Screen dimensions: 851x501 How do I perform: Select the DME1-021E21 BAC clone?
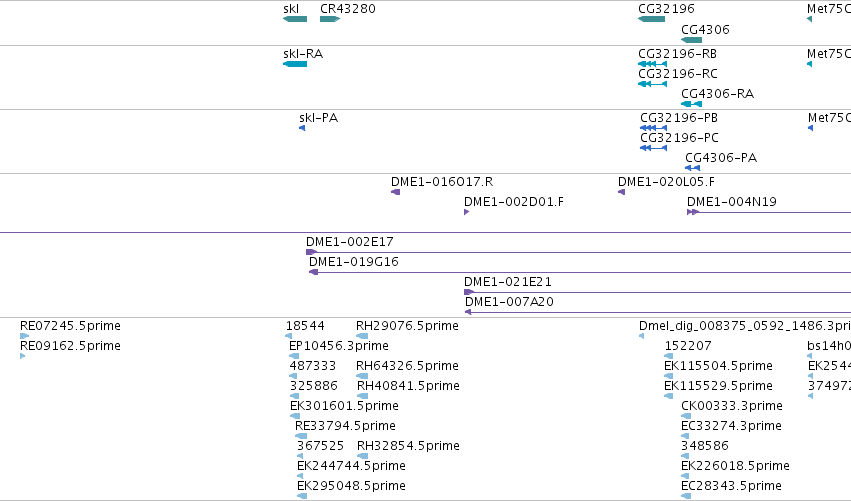pos(657,293)
